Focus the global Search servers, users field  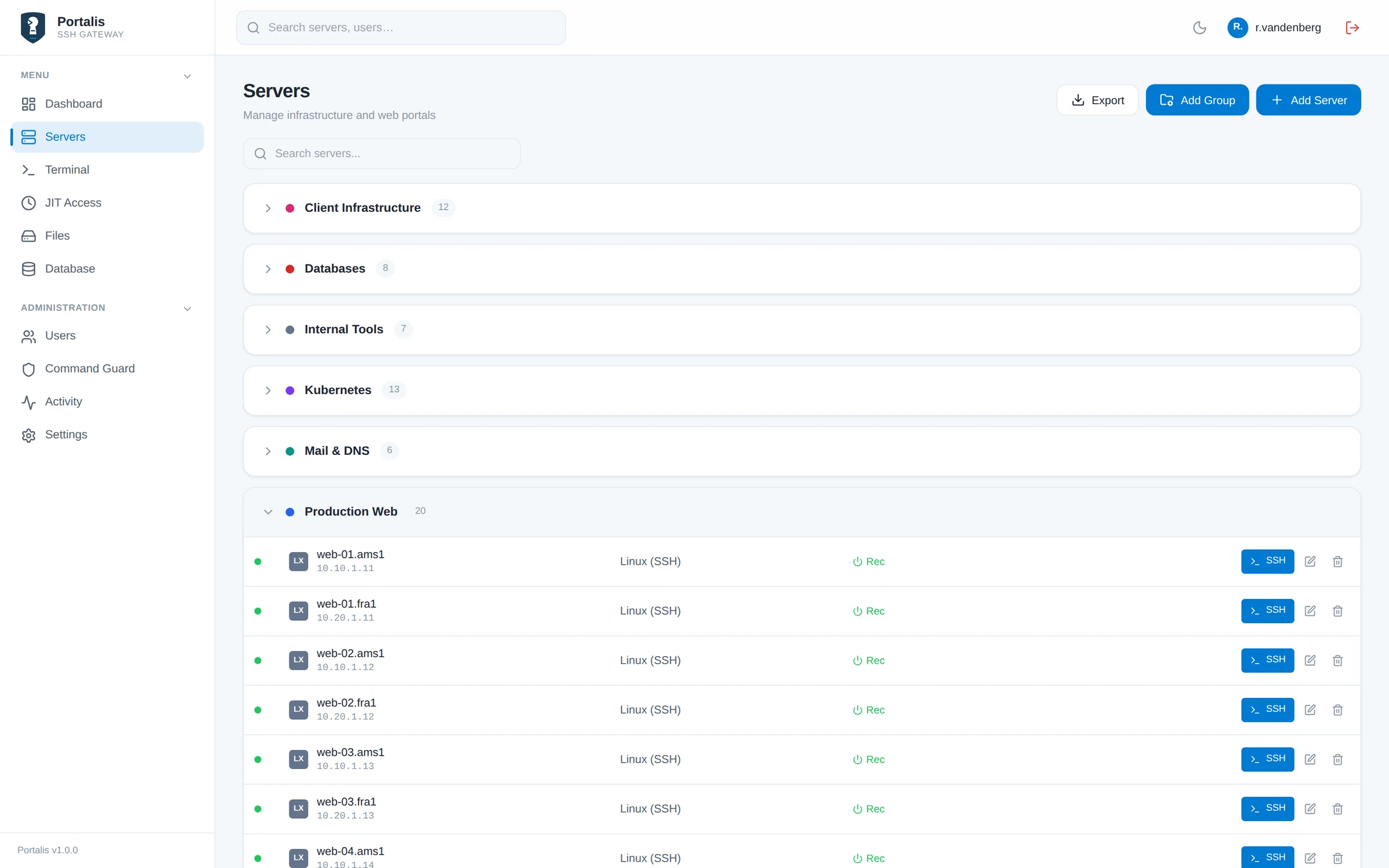click(400, 28)
